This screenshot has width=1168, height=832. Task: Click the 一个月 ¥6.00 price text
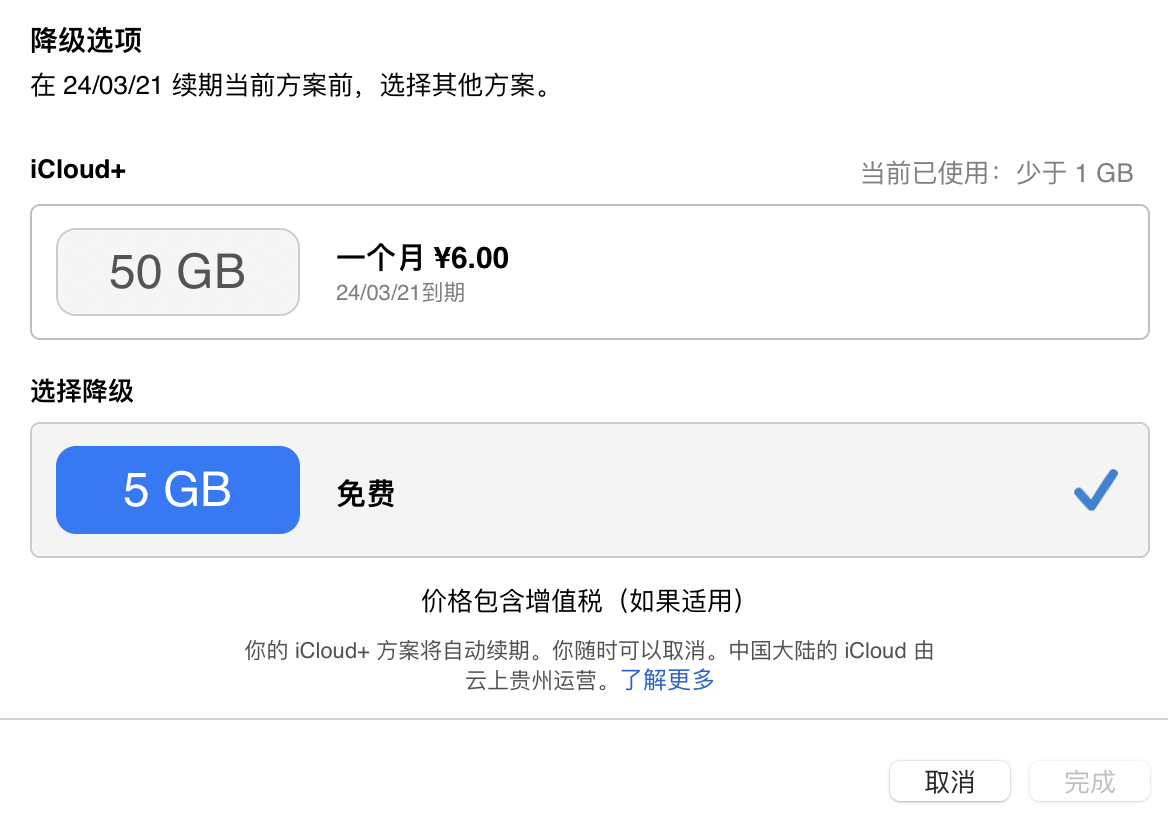[x=423, y=258]
